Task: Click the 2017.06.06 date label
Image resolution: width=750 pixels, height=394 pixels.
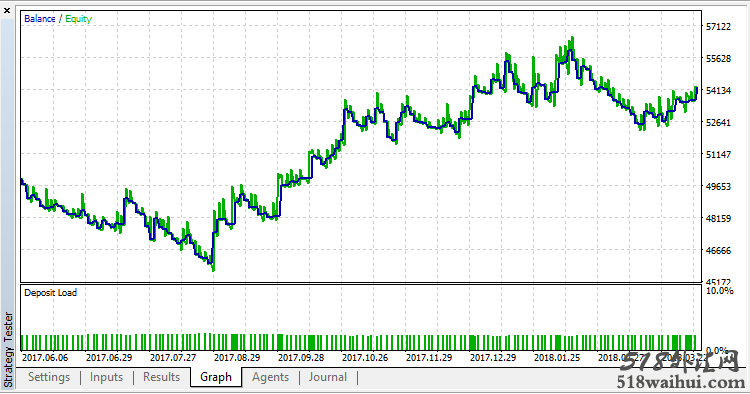Action: pos(45,358)
